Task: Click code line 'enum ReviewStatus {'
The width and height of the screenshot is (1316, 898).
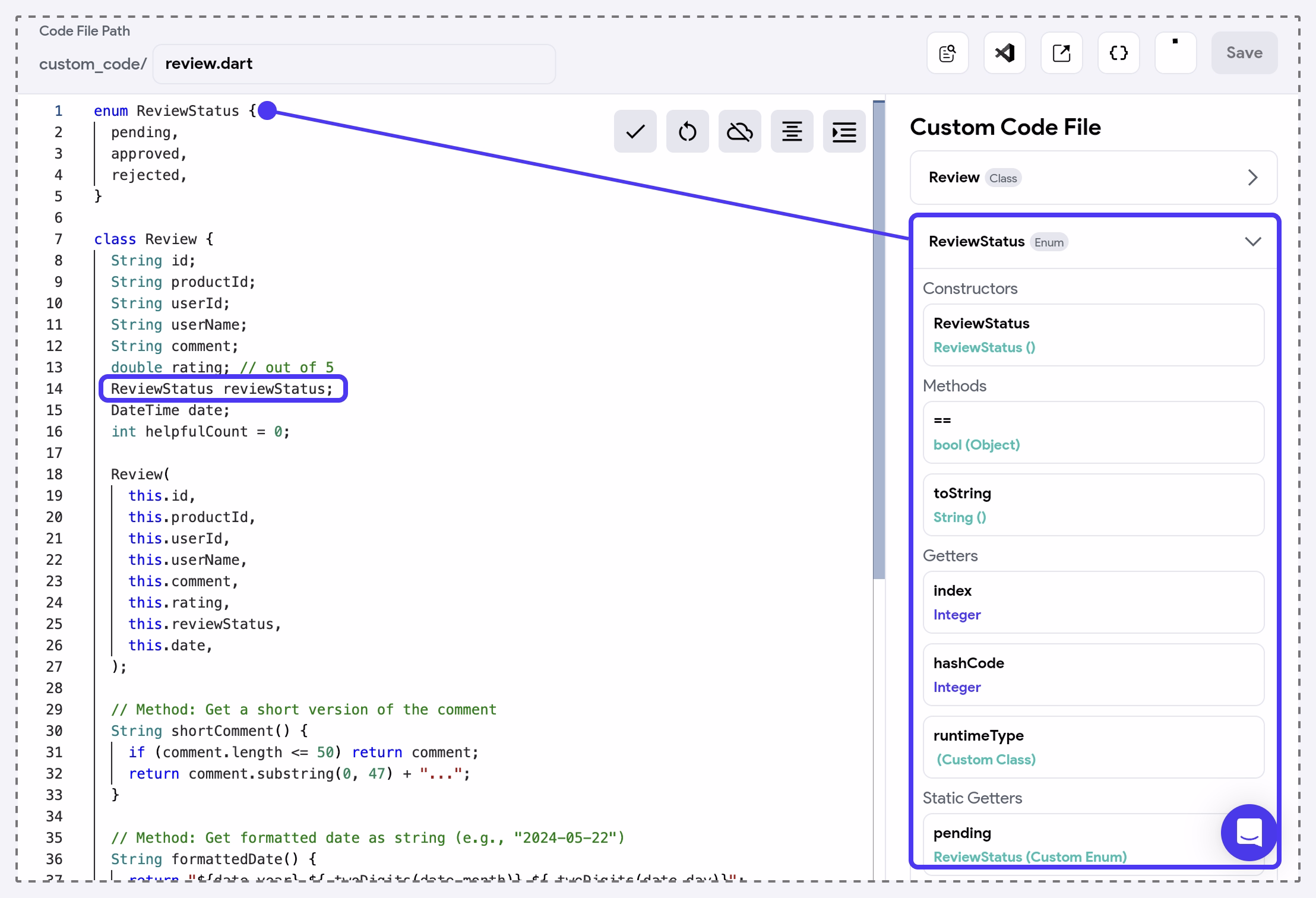Action: [175, 111]
